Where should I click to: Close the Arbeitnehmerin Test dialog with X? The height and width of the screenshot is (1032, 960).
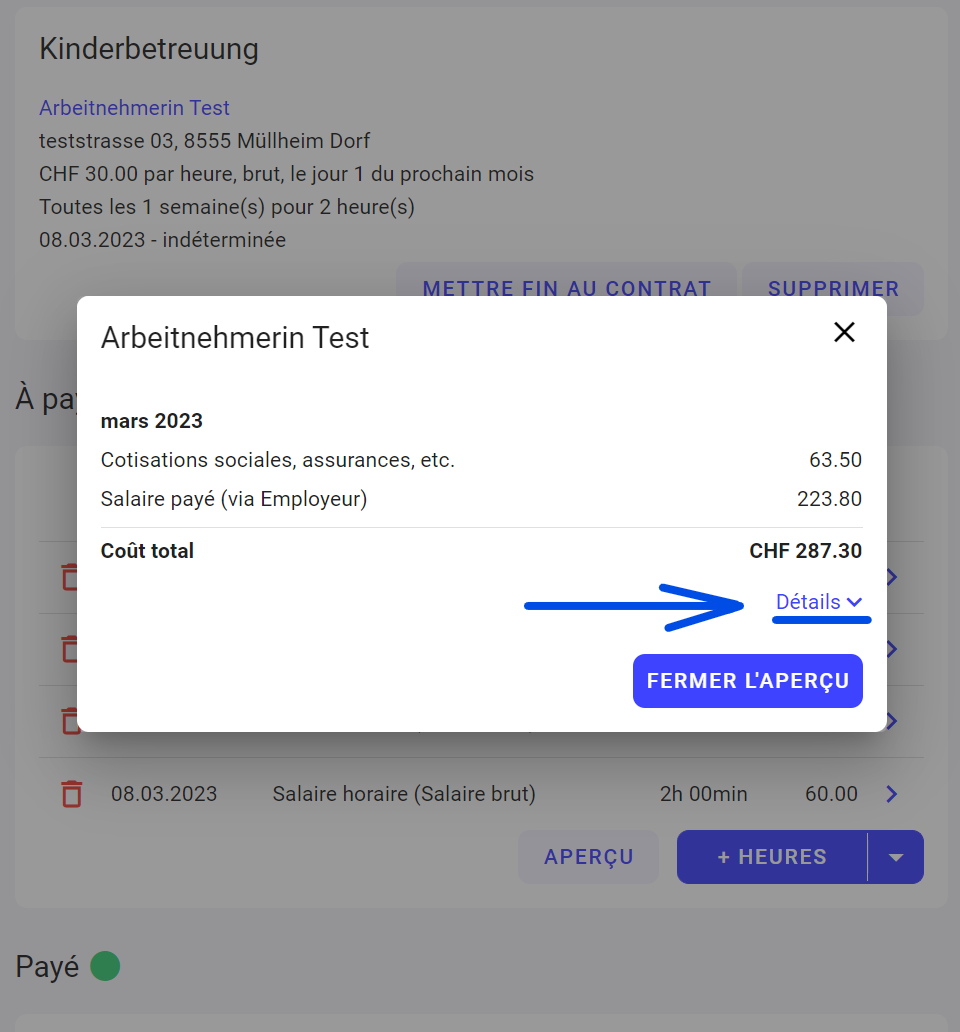[x=844, y=333]
